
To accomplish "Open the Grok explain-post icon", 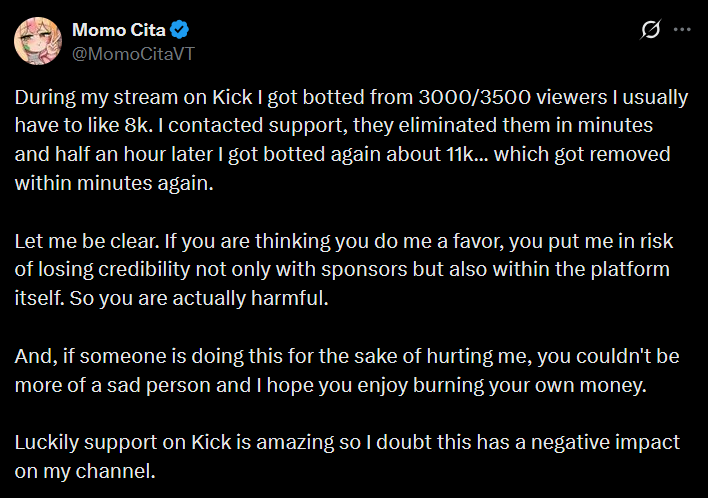I will click(650, 30).
